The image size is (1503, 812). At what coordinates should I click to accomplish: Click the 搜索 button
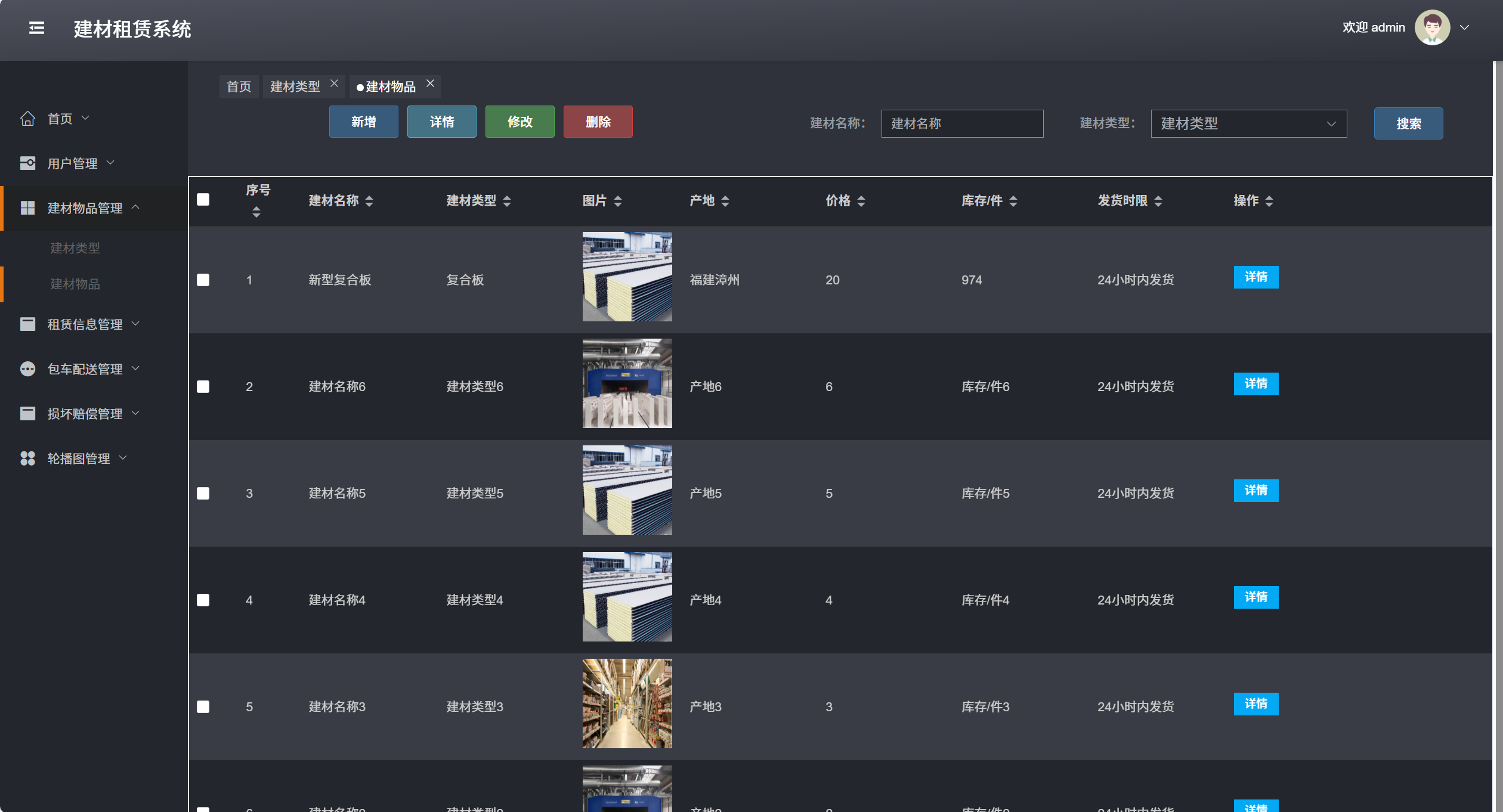pyautogui.click(x=1408, y=123)
